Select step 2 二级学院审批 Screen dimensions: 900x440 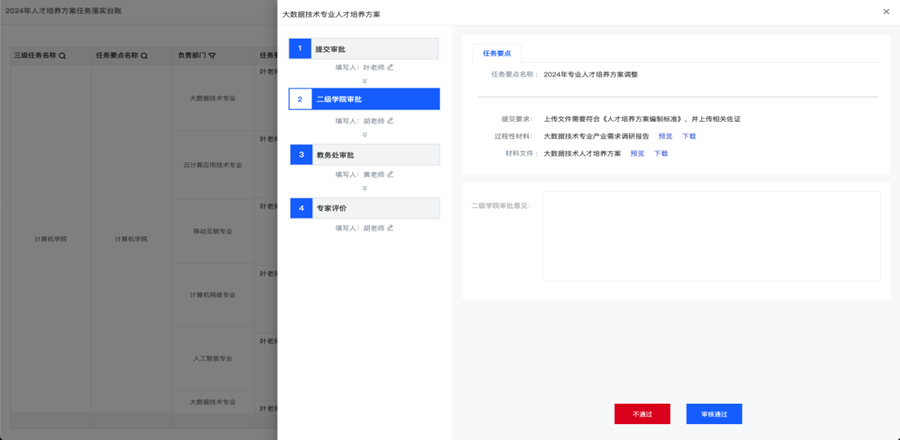(x=364, y=99)
